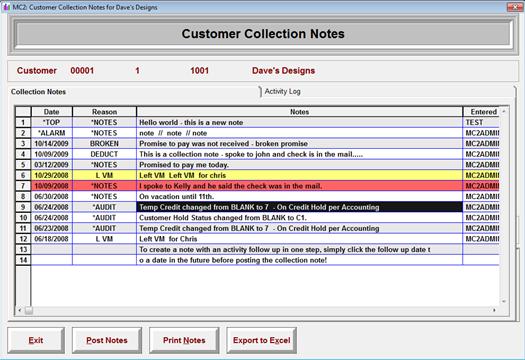The image size is (525, 360).
Task: Click the 10/09/2008 date cell
Action: coord(52,186)
